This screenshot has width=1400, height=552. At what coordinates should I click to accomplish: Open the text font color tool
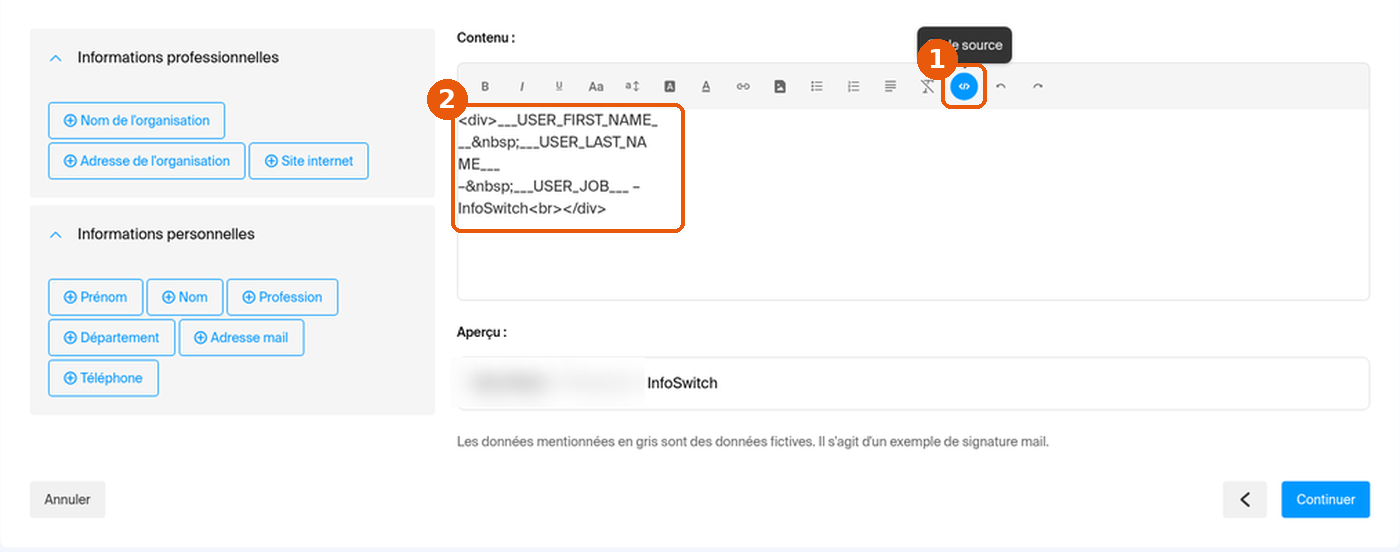click(x=706, y=87)
